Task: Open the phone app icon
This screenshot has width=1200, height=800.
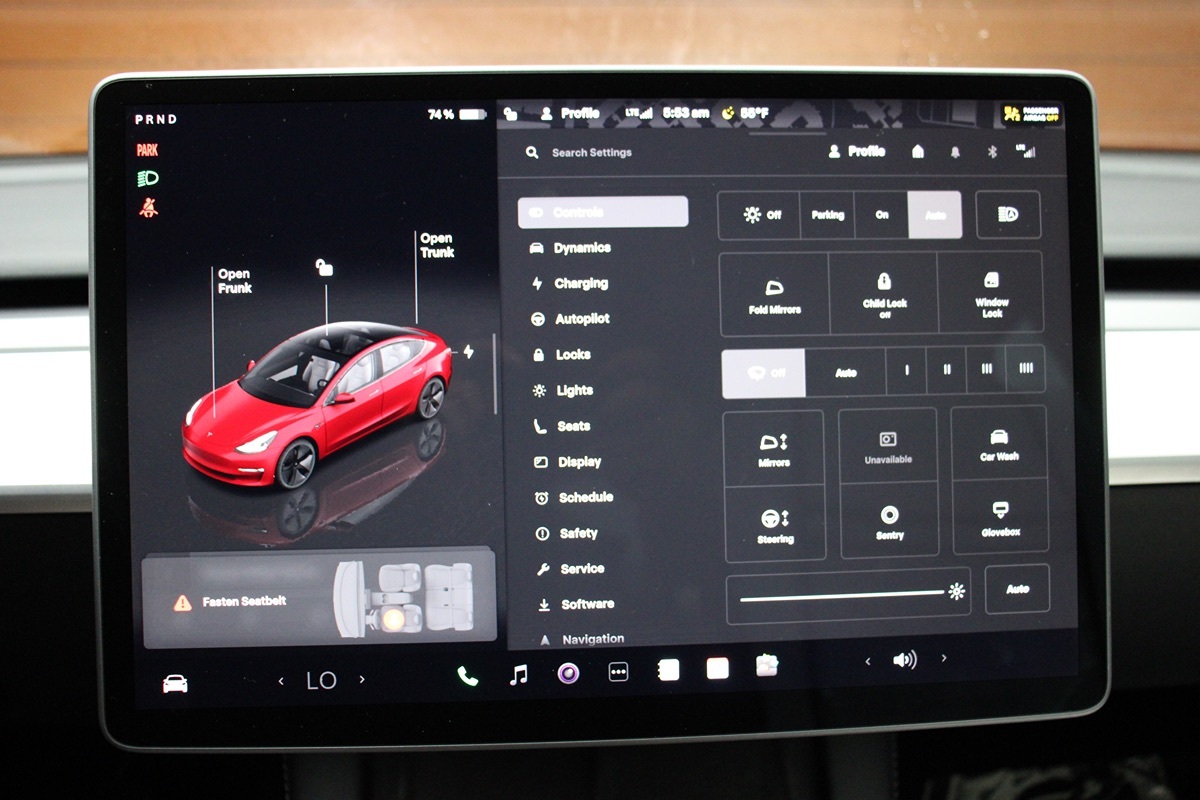Action: coord(467,675)
